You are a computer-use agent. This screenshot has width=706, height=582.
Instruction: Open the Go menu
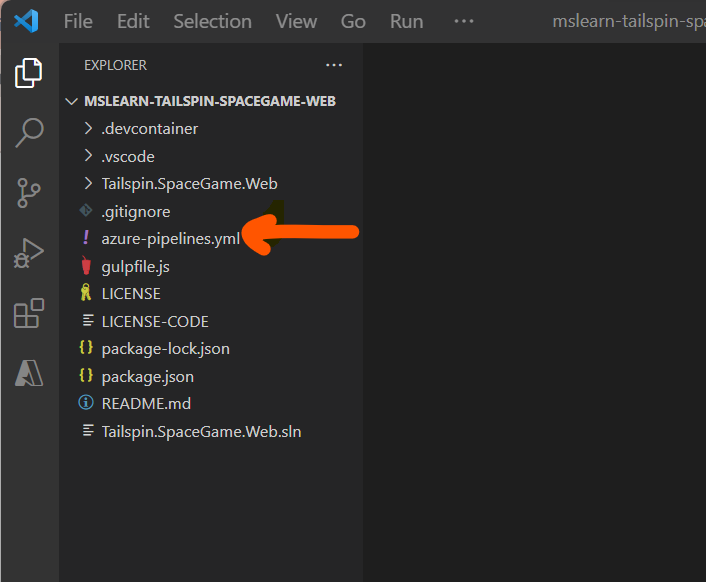pyautogui.click(x=353, y=21)
